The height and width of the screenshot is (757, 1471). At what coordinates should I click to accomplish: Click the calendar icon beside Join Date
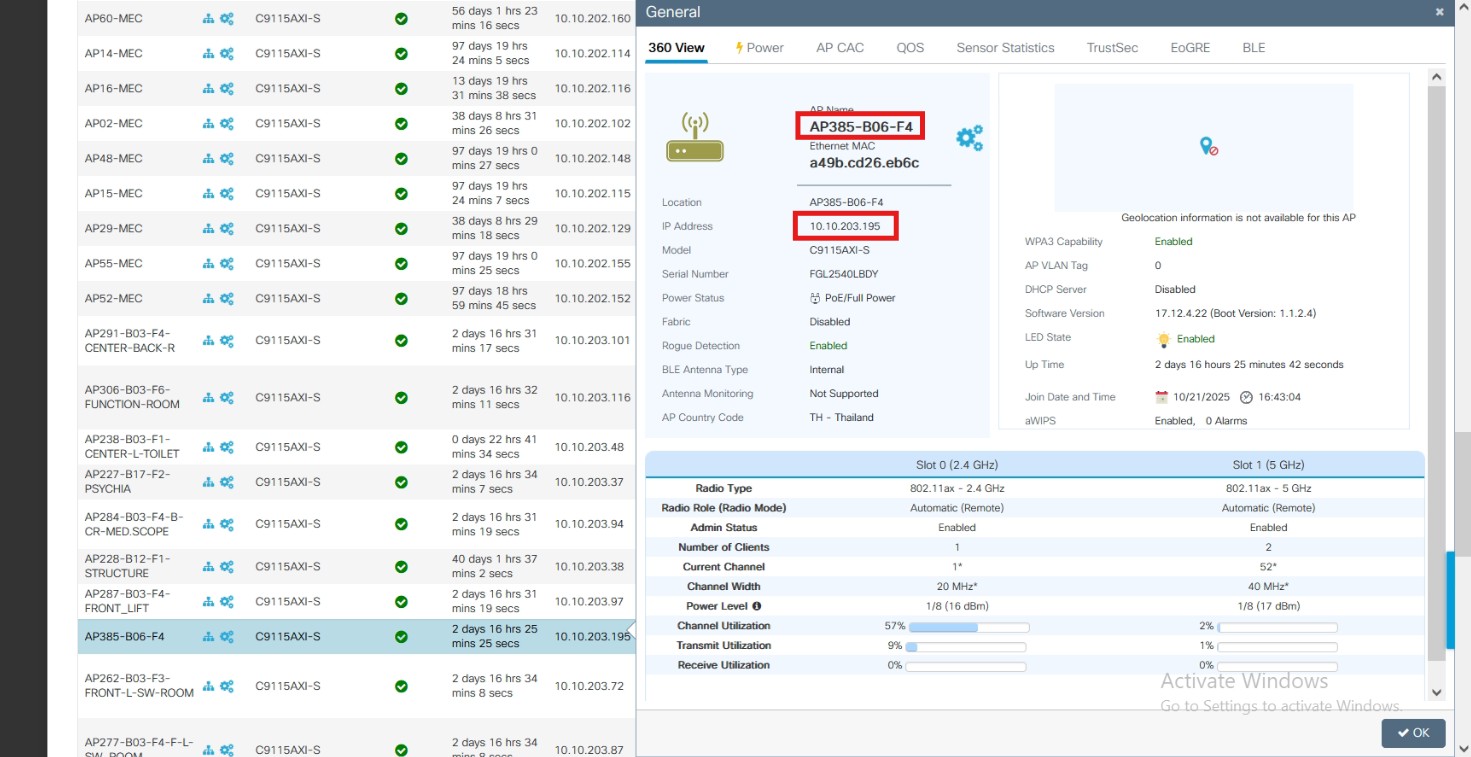(x=1161, y=397)
